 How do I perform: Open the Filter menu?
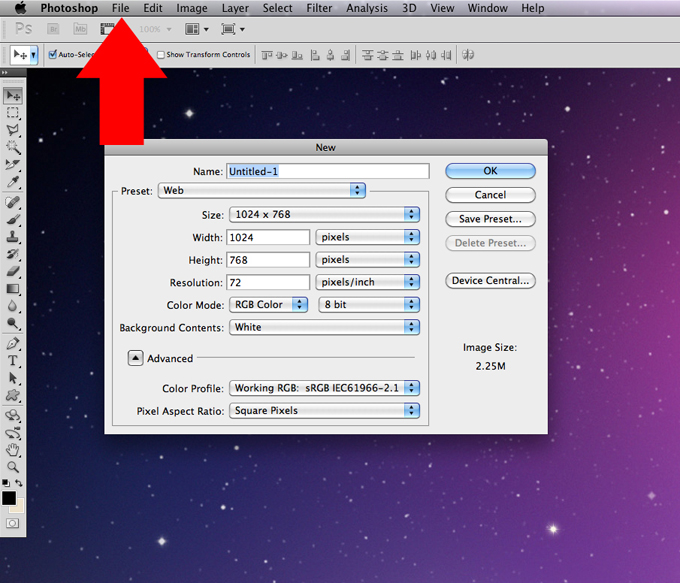[319, 8]
